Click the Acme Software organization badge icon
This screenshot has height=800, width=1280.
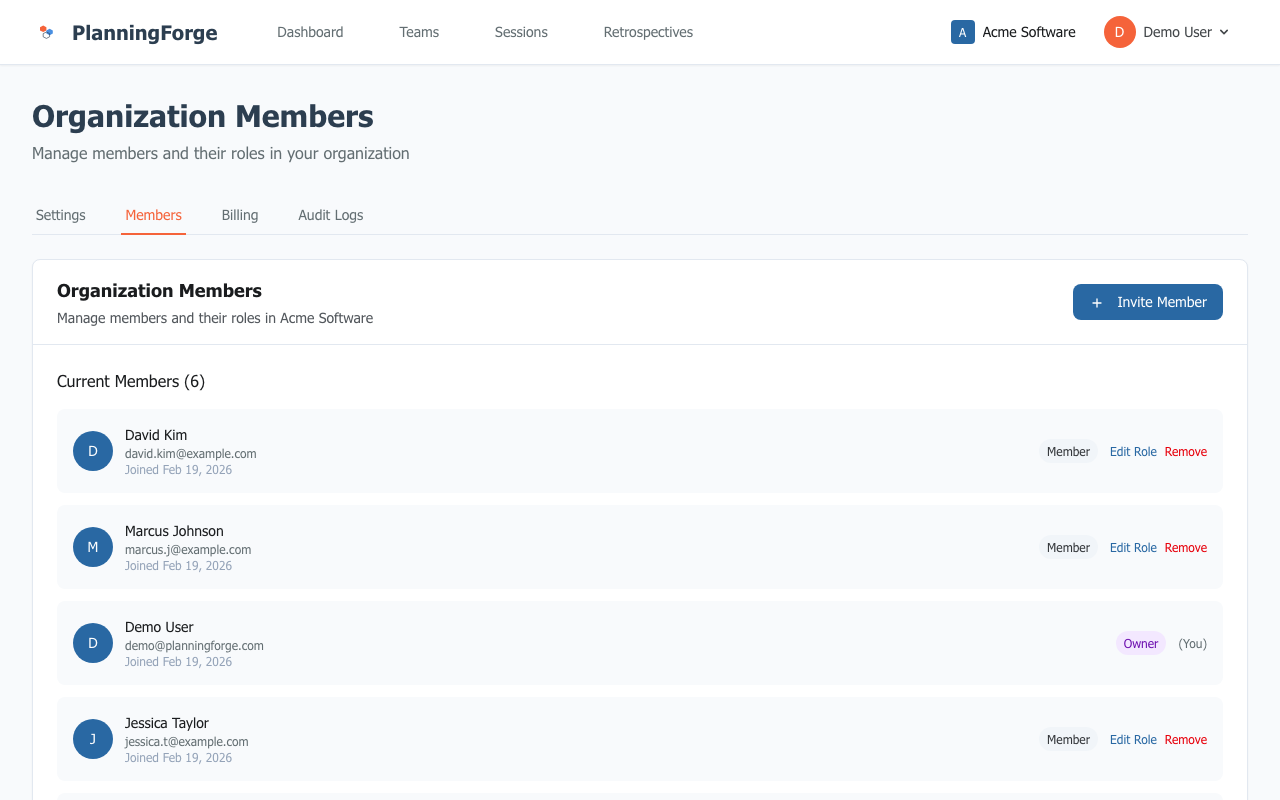coord(962,32)
